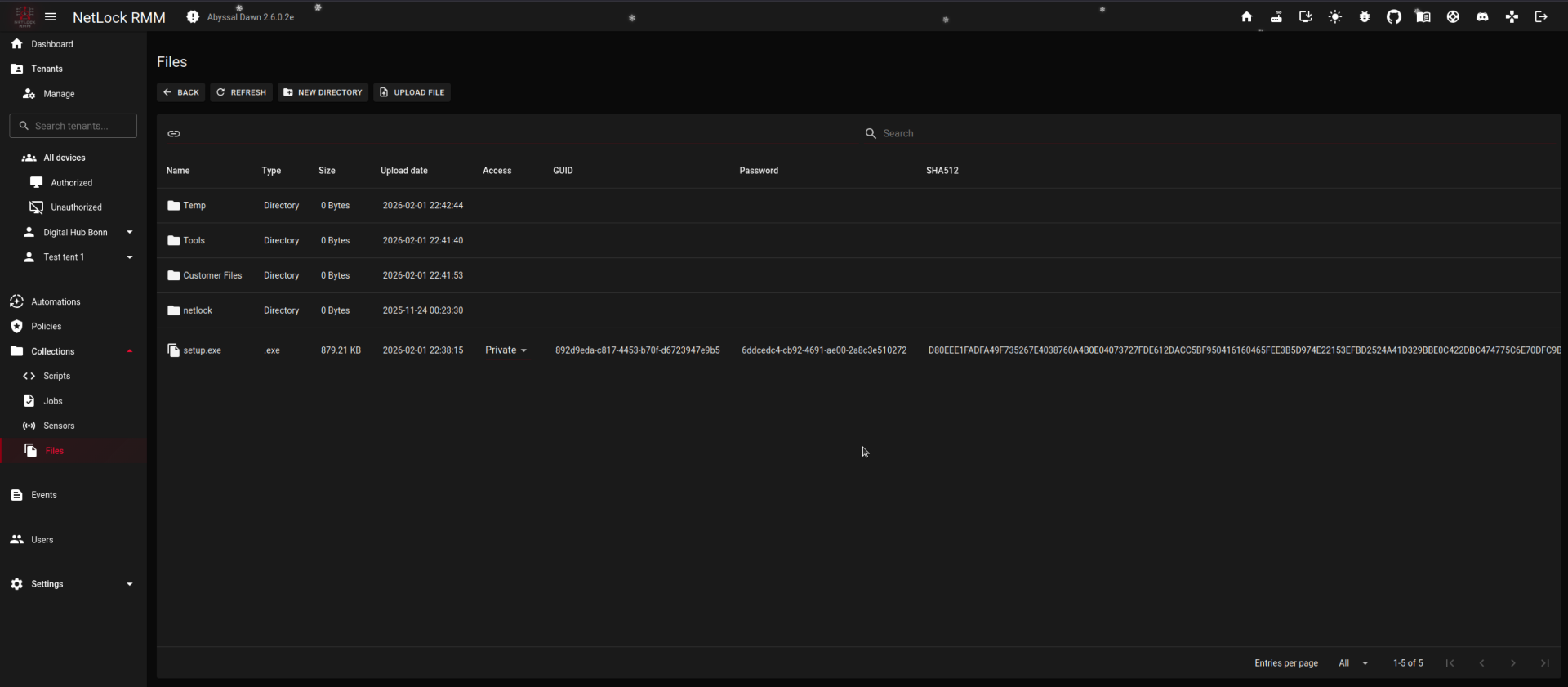Click the New Directory button
Viewport: 1568px width, 687px height.
[323, 92]
